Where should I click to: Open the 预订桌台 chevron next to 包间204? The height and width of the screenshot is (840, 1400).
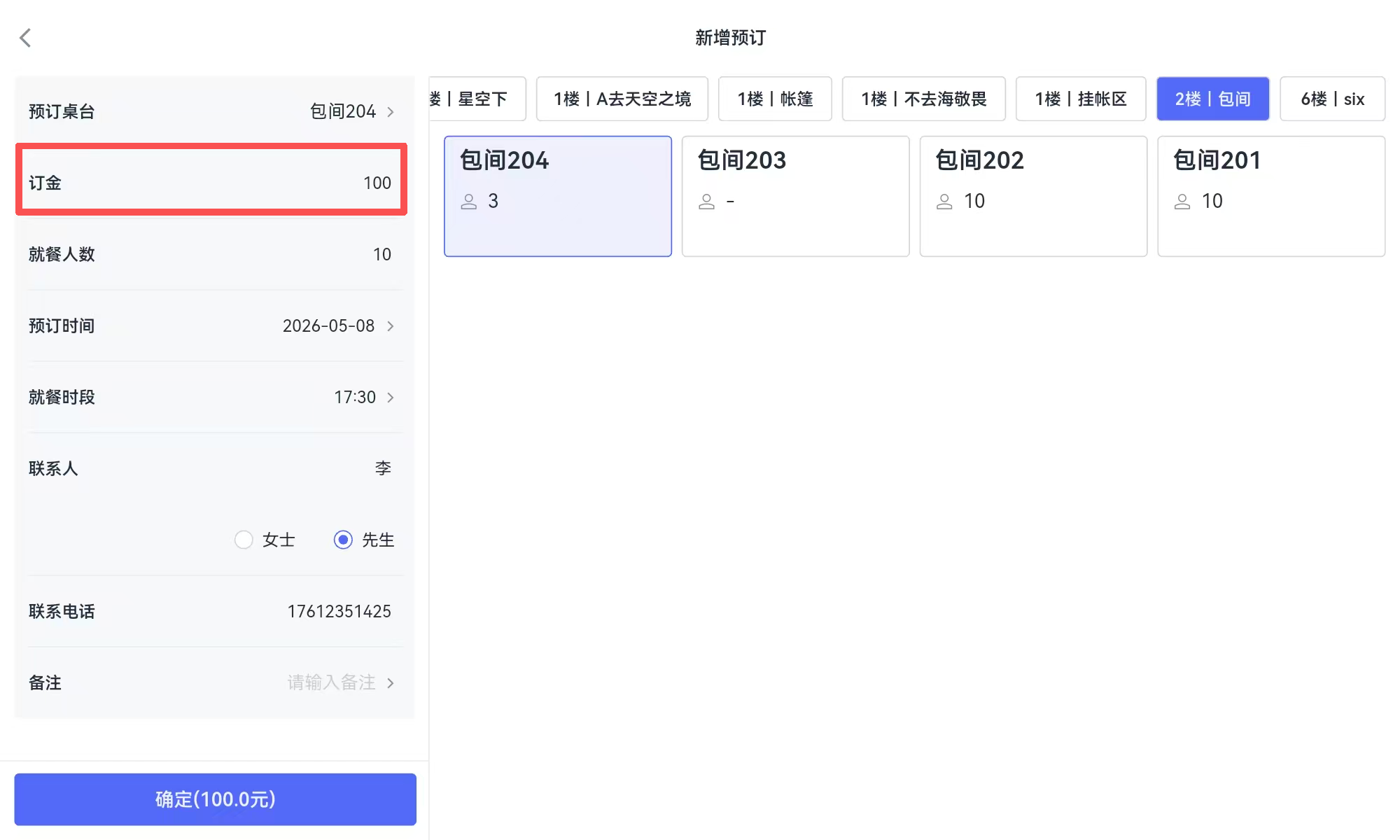click(x=391, y=112)
